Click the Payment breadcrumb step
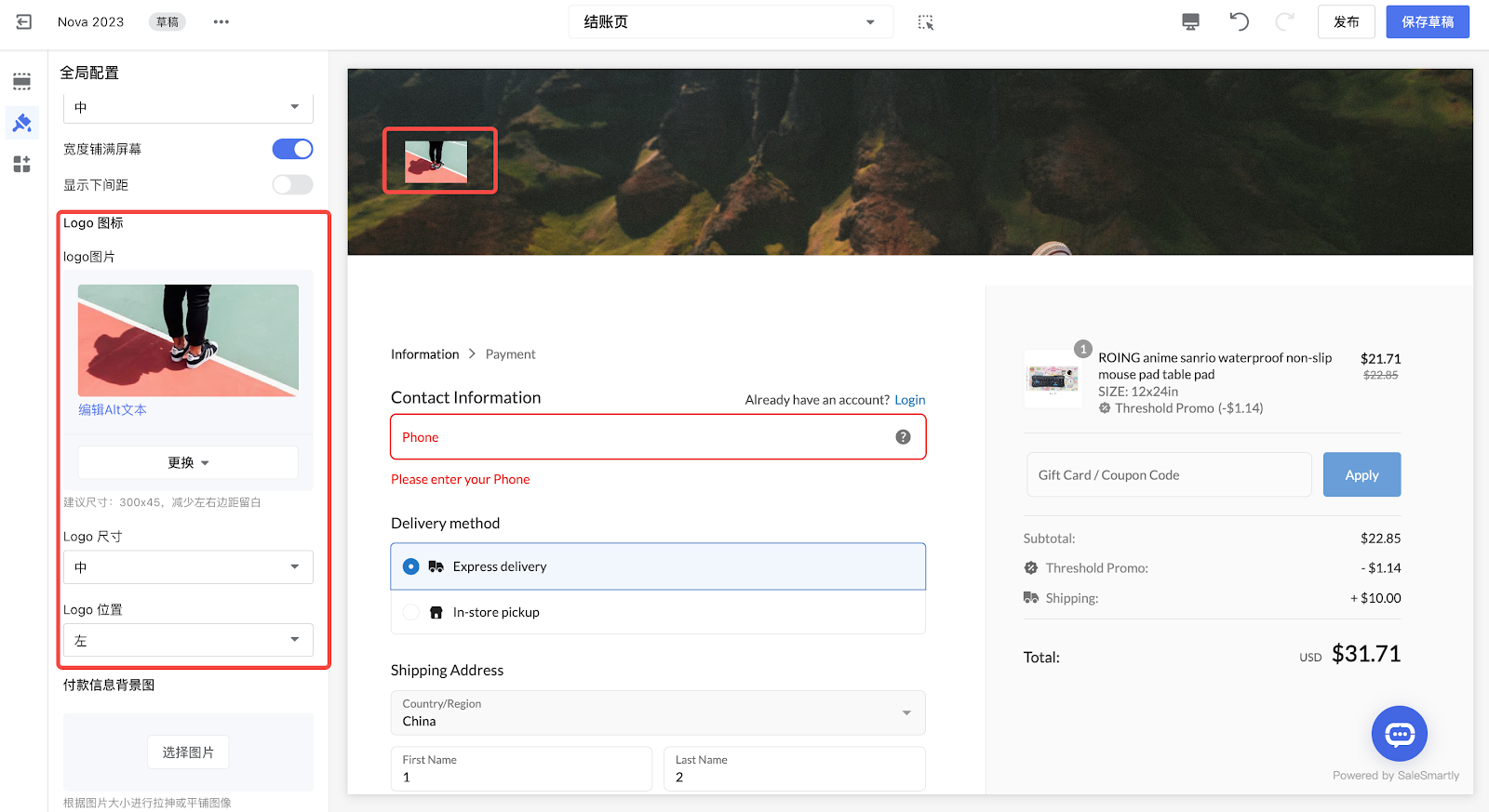Viewport: 1489px width, 812px height. tap(510, 354)
